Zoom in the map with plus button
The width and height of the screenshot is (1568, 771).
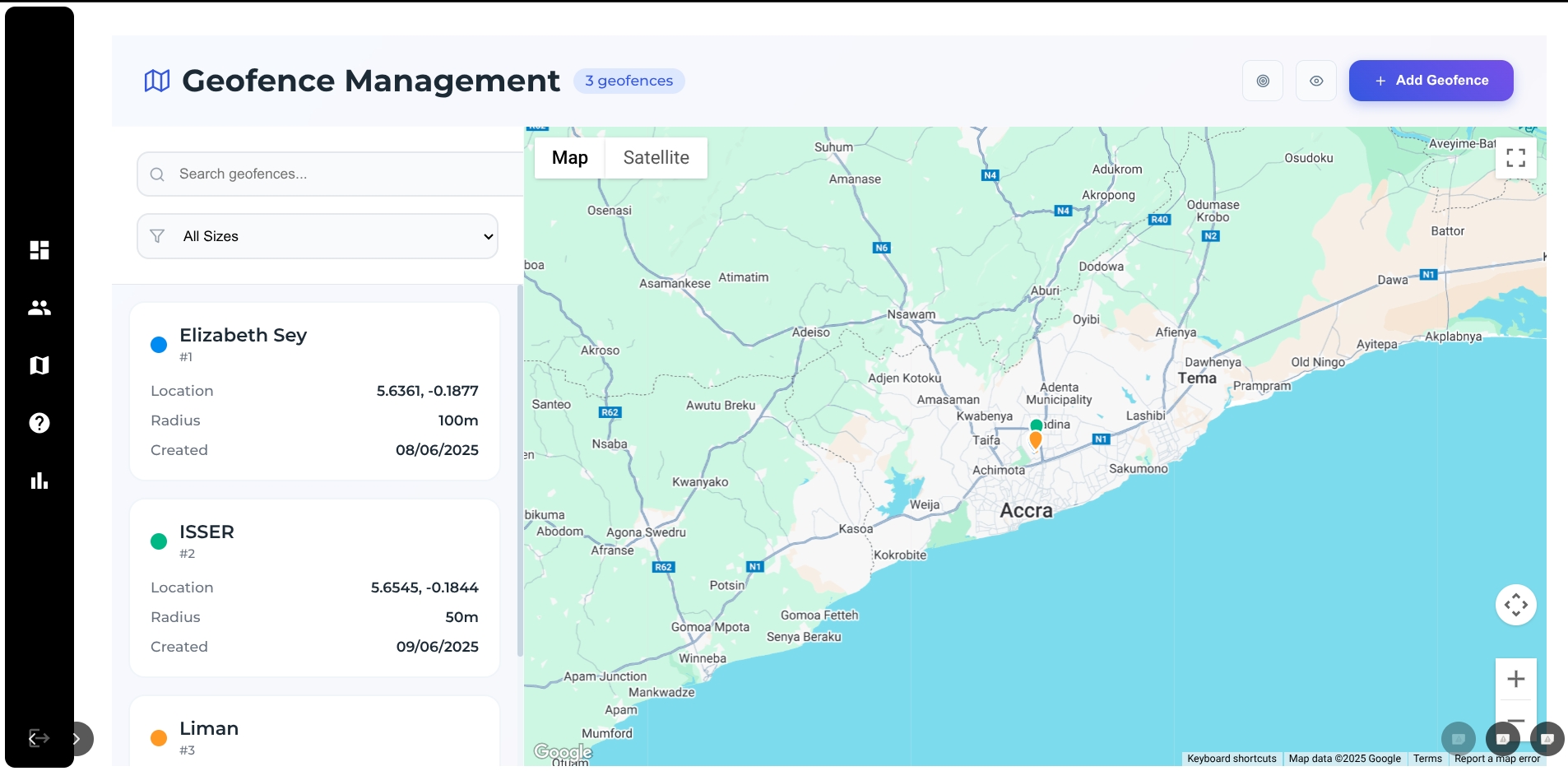pos(1515,679)
